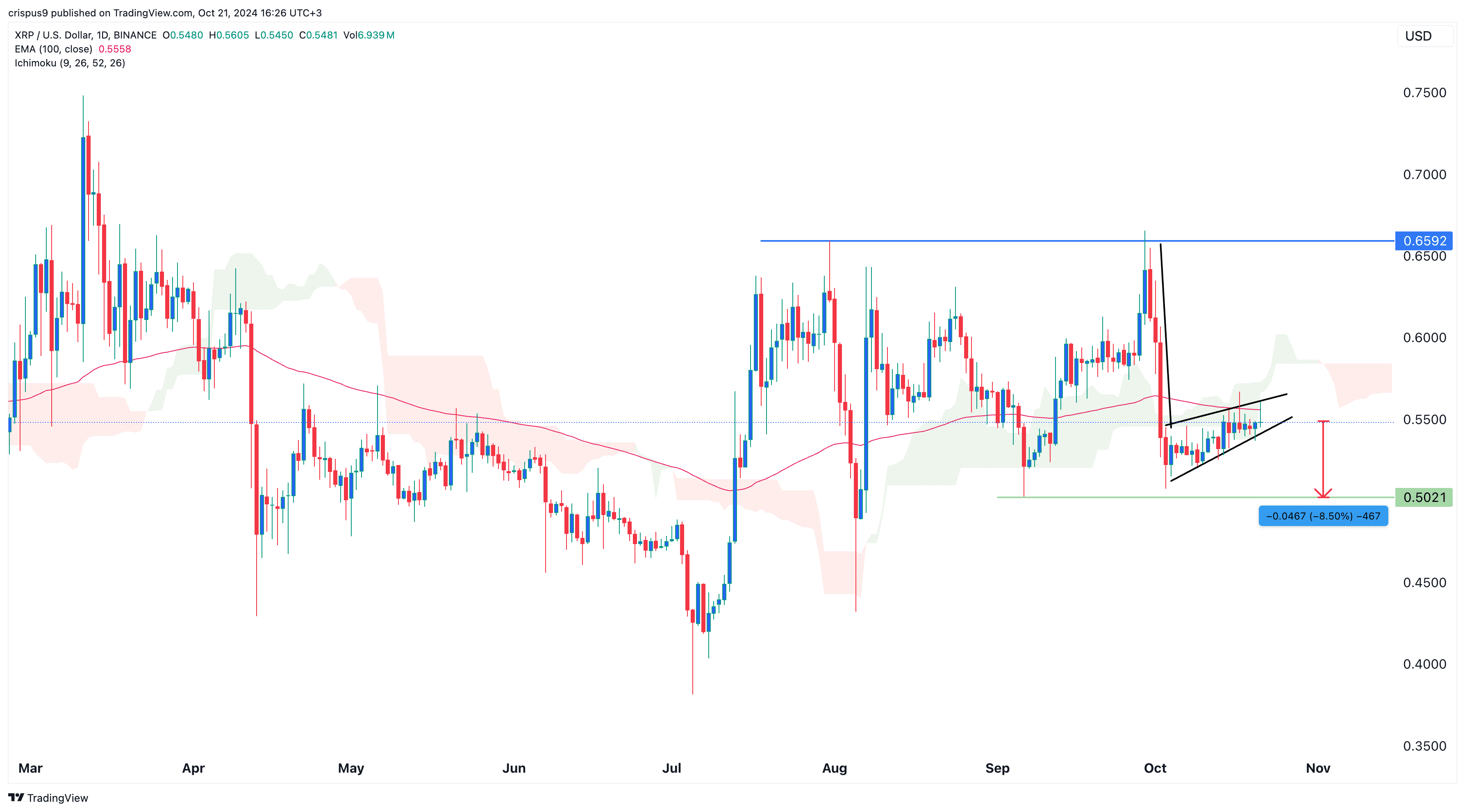Click the 0.3500 price axis label

click(1424, 746)
